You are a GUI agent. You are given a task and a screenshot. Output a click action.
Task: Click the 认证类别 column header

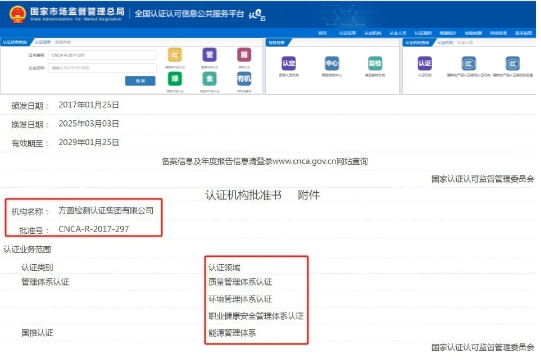(37, 267)
